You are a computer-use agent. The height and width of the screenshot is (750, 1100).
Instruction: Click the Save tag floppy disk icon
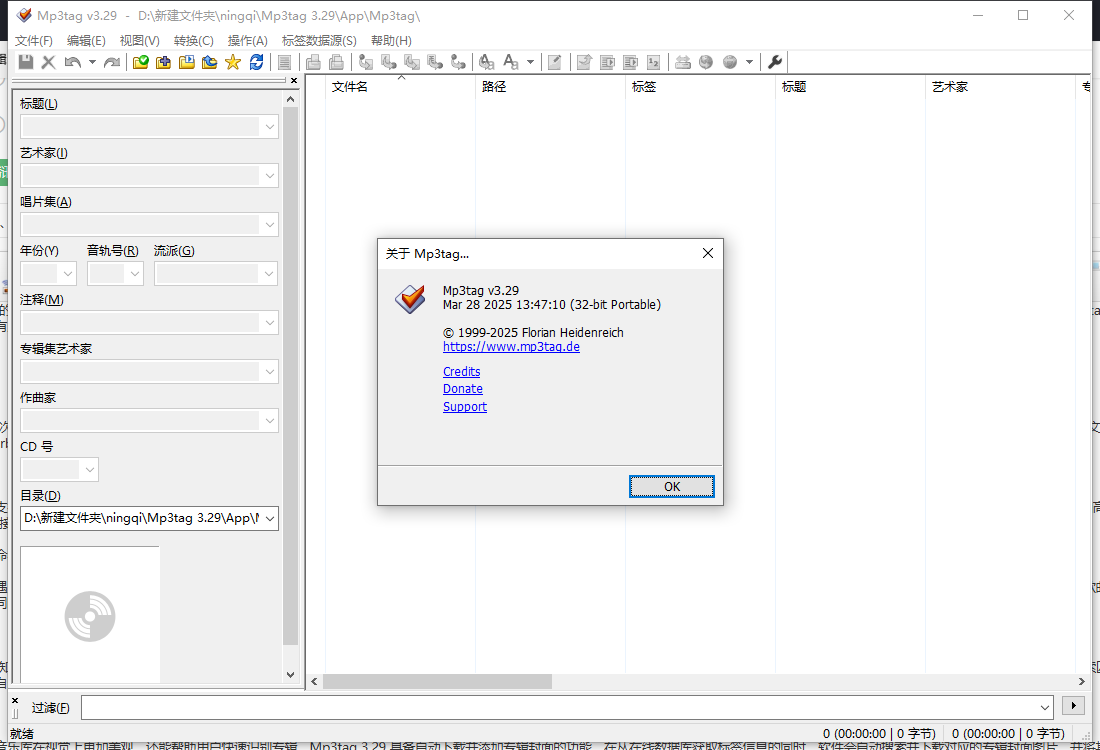click(26, 62)
